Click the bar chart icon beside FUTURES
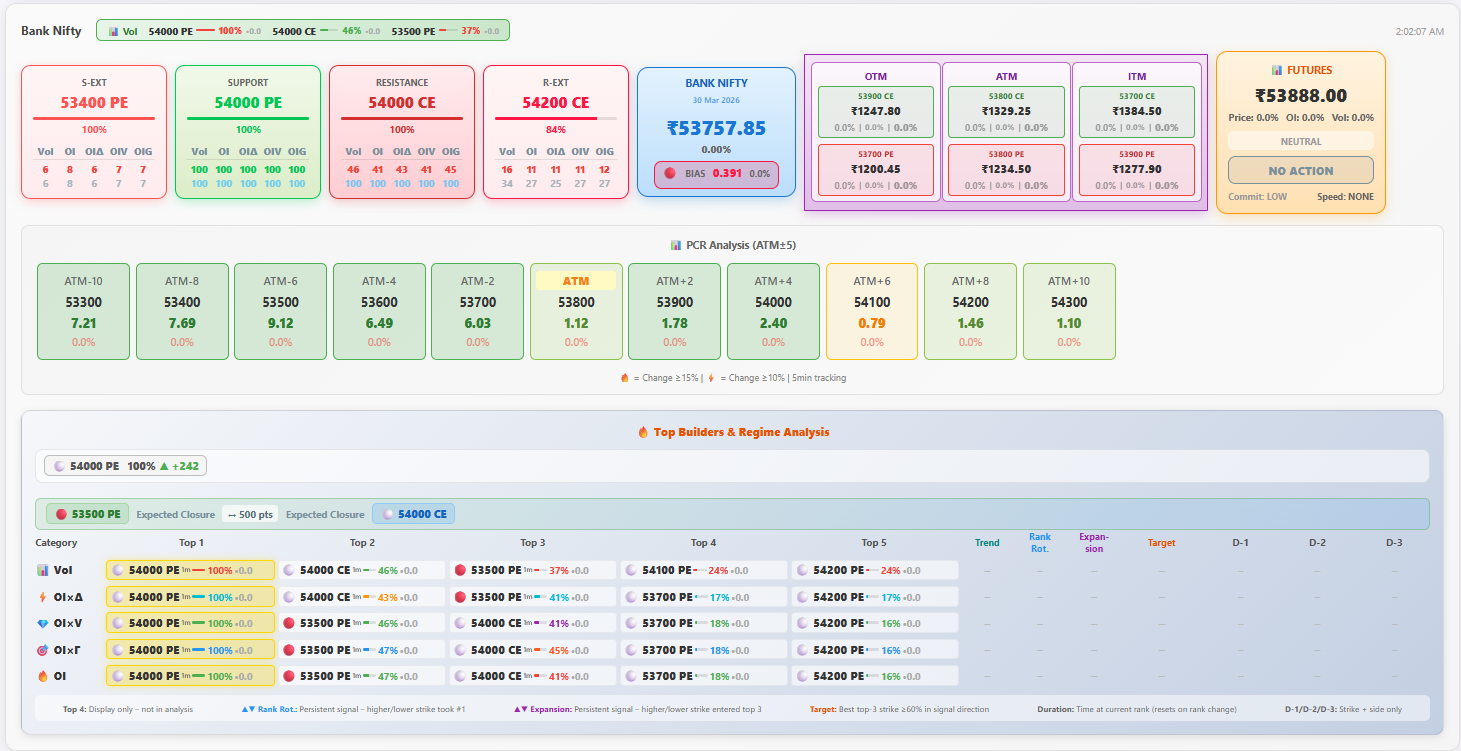The height and width of the screenshot is (751, 1461). [1276, 70]
